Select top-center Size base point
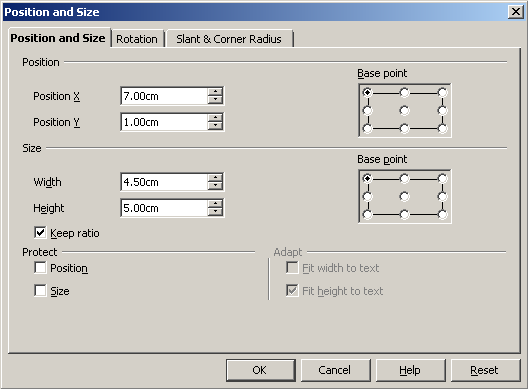The width and height of the screenshot is (528, 389). click(404, 178)
